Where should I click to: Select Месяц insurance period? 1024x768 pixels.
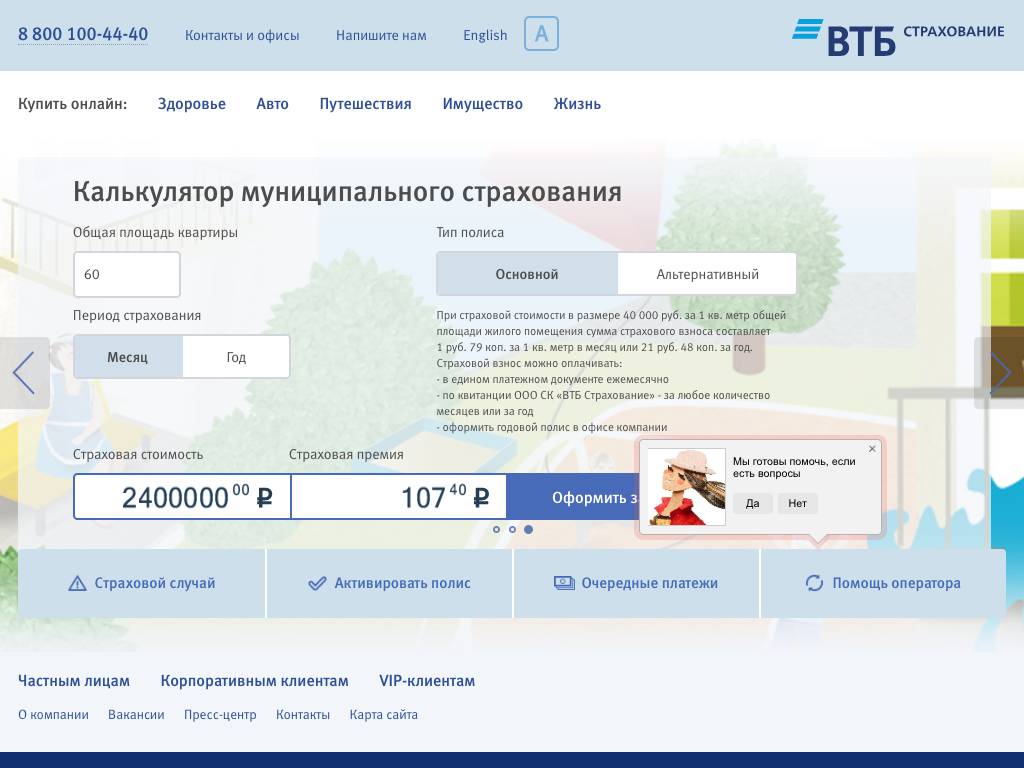128,357
